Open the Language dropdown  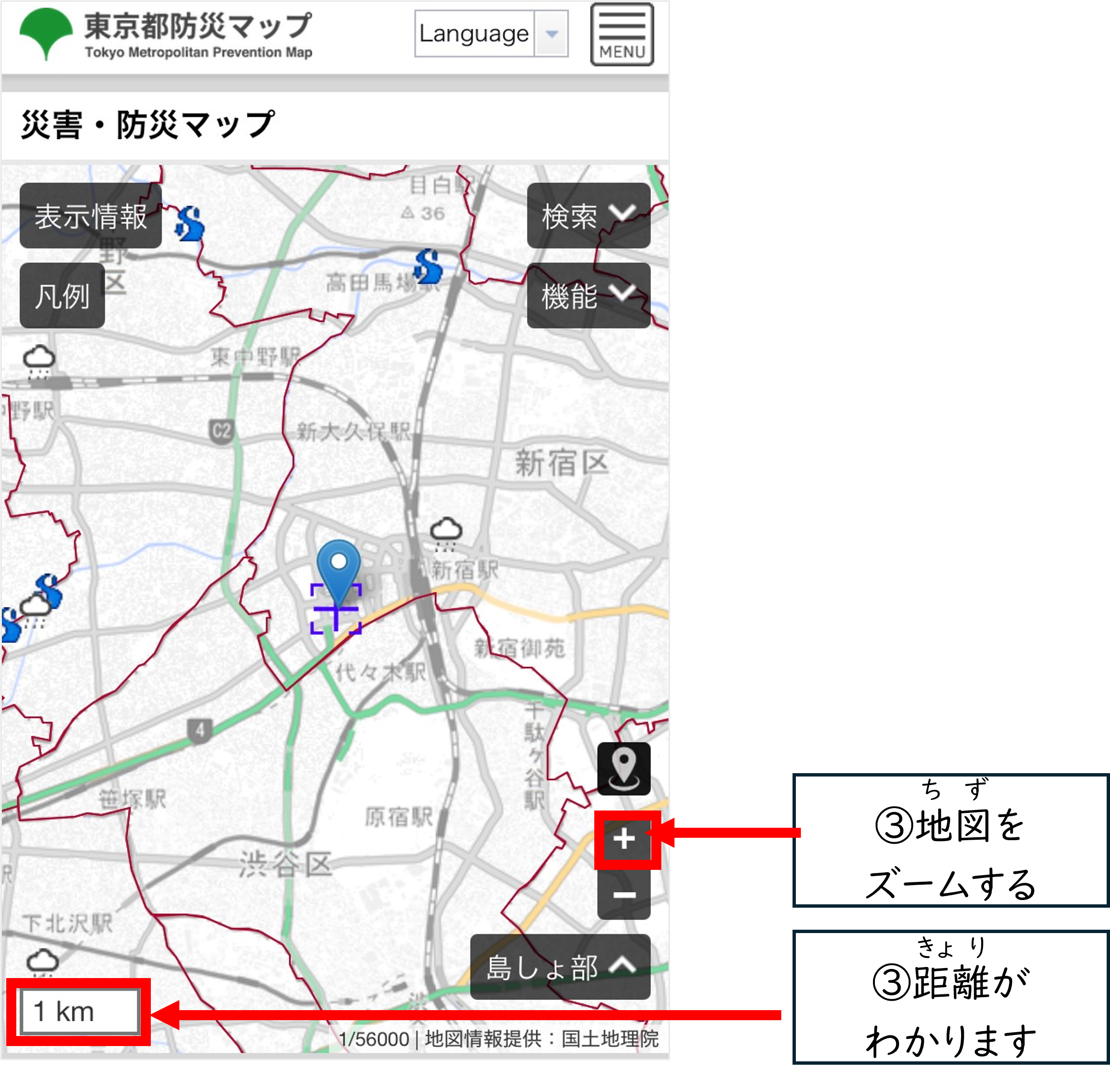(x=491, y=34)
